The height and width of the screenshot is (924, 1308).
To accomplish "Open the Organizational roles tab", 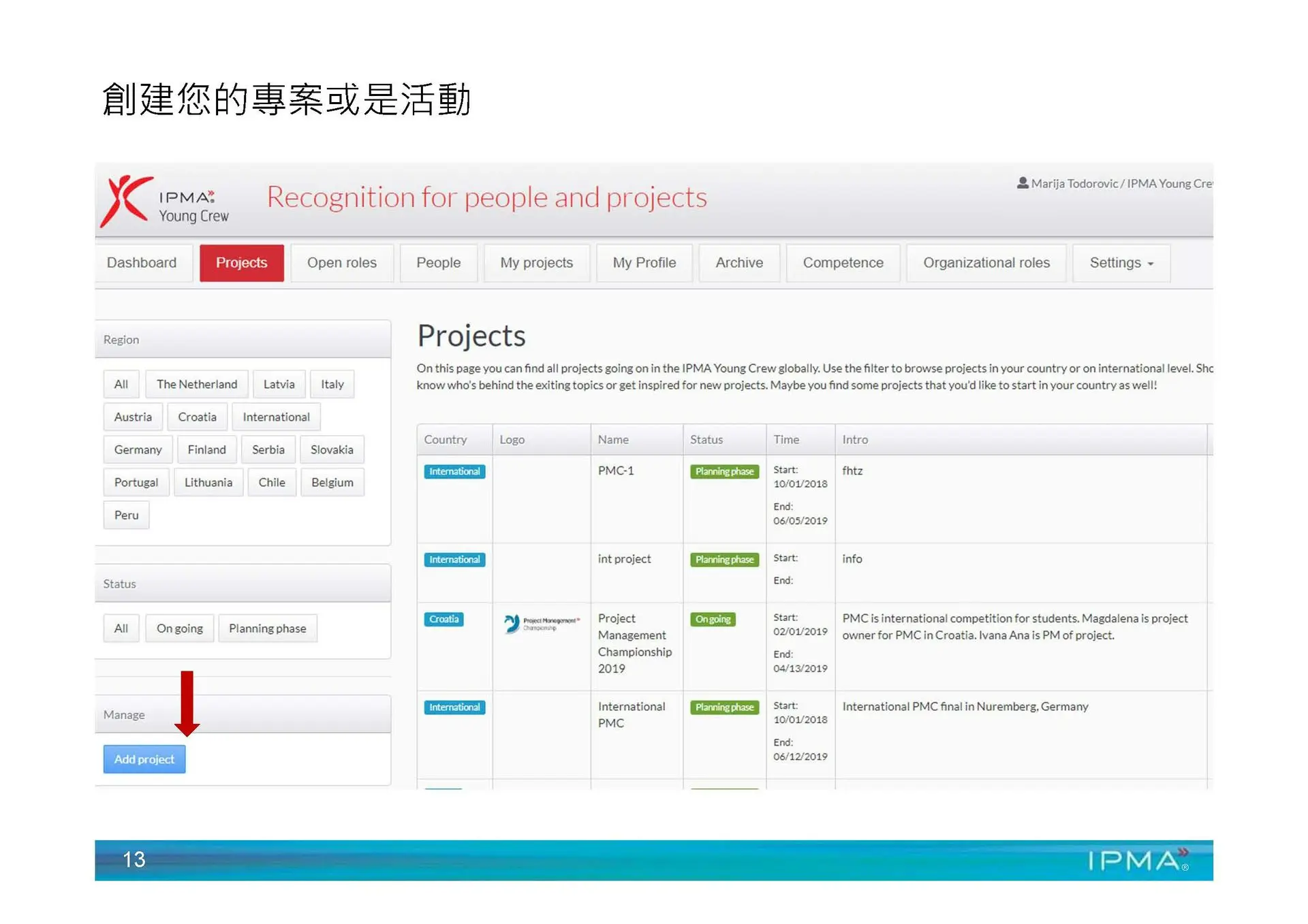I will pyautogui.click(x=986, y=263).
